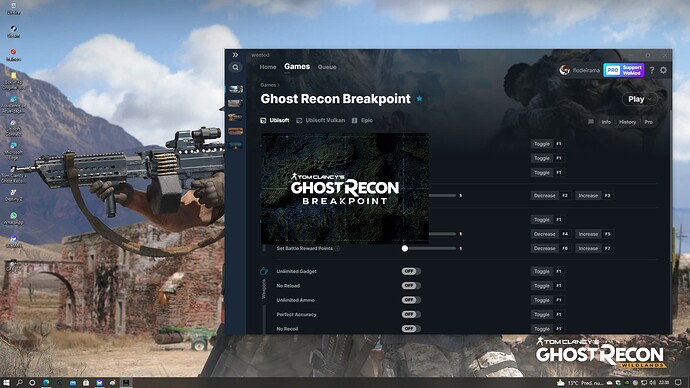Click the Decrease button with F2 hotkey
The image size is (690, 388).
pyautogui.click(x=544, y=195)
